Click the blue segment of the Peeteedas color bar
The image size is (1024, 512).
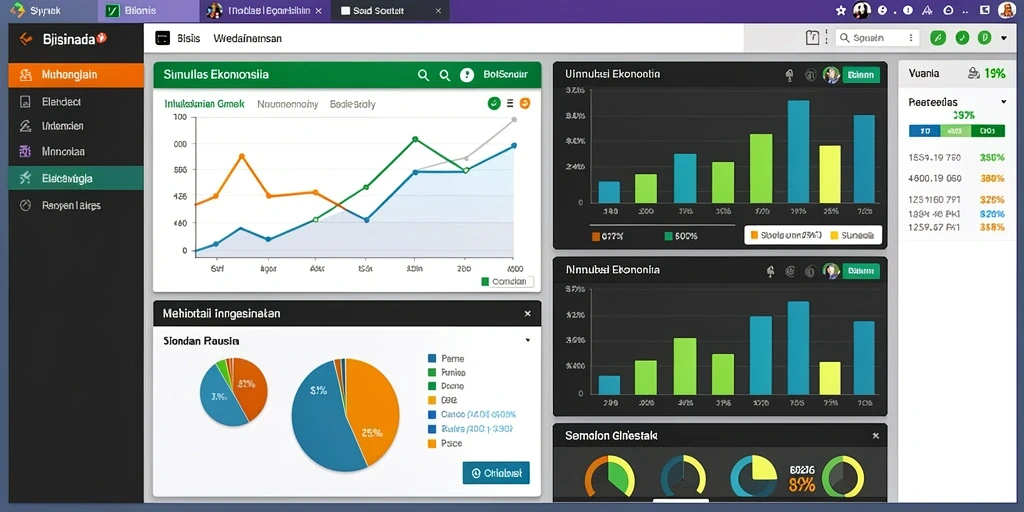(924, 131)
